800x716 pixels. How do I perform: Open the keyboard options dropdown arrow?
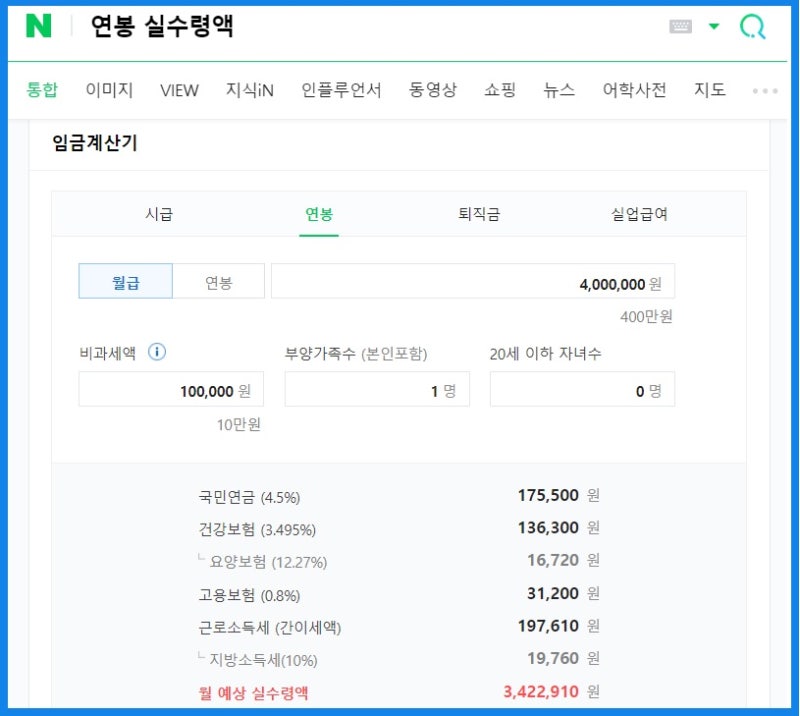click(712, 27)
